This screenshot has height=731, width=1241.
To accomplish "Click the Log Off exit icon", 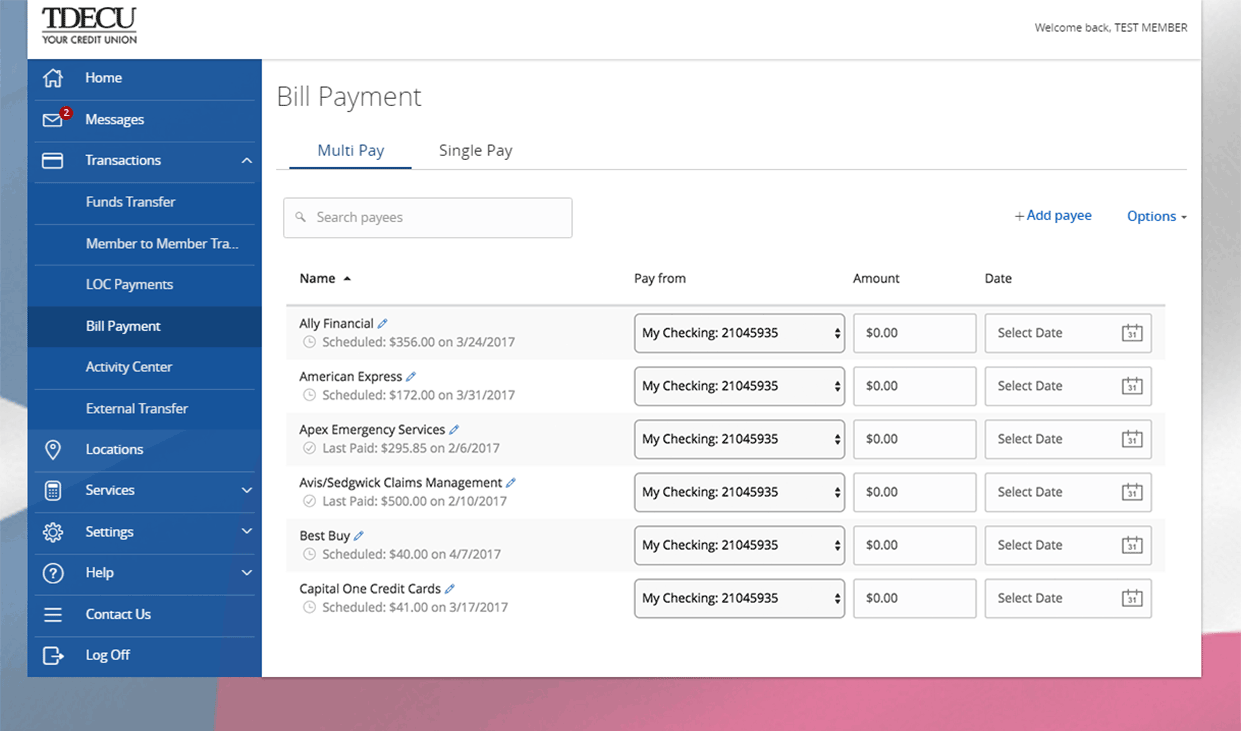I will pyautogui.click(x=53, y=656).
